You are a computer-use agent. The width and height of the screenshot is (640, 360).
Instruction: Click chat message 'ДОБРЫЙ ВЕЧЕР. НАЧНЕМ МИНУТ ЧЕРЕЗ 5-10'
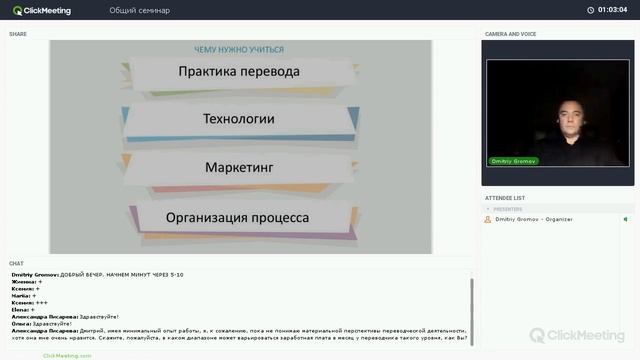pyautogui.click(x=122, y=275)
